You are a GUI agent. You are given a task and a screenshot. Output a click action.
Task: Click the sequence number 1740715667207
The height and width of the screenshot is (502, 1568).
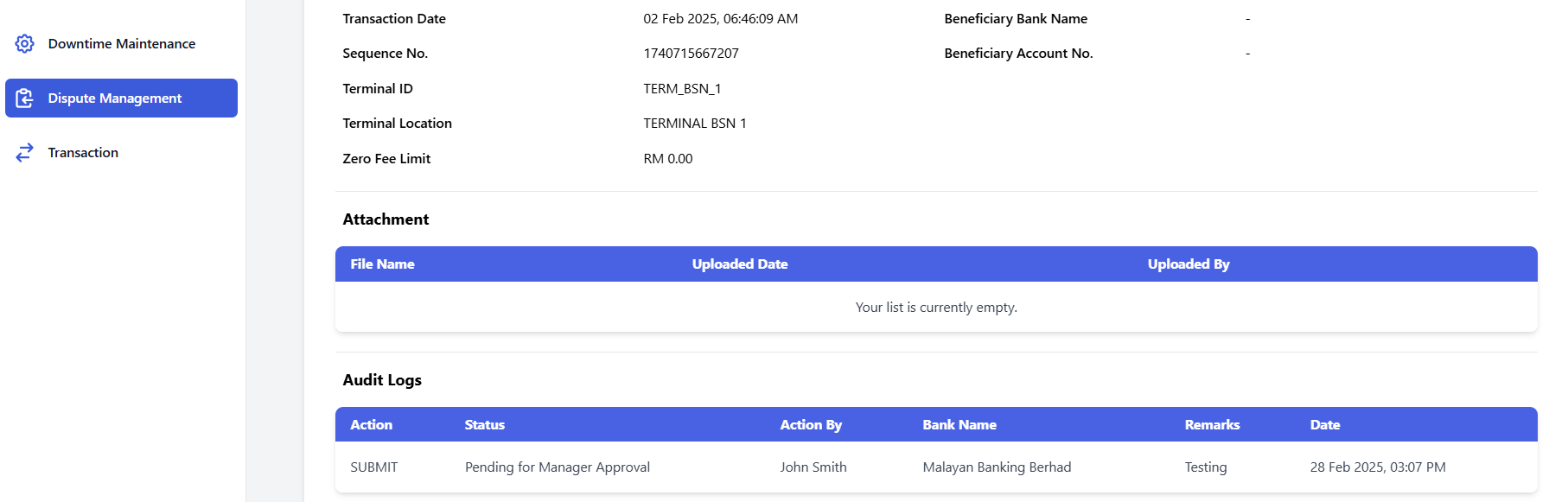691,53
